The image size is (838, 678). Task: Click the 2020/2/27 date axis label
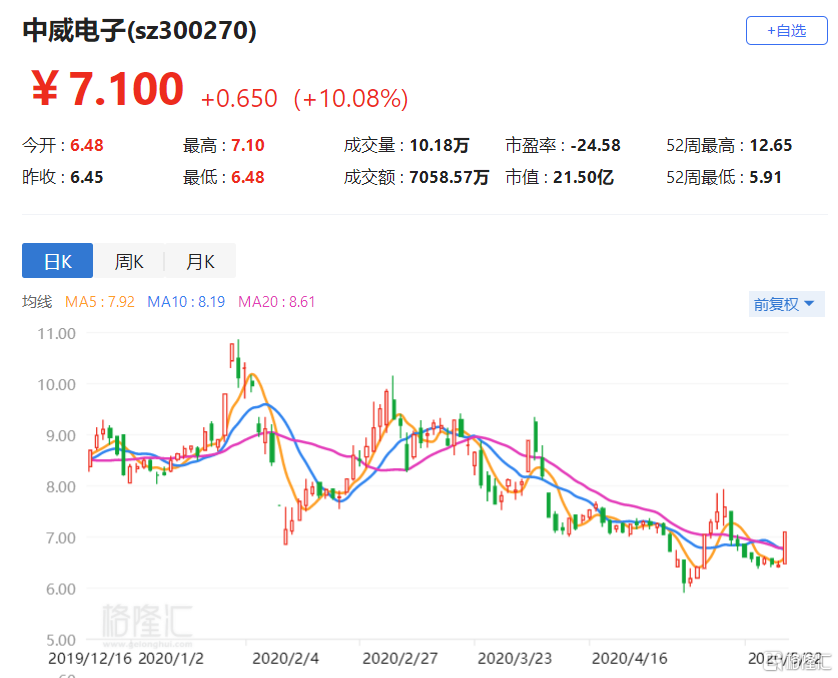tap(400, 658)
